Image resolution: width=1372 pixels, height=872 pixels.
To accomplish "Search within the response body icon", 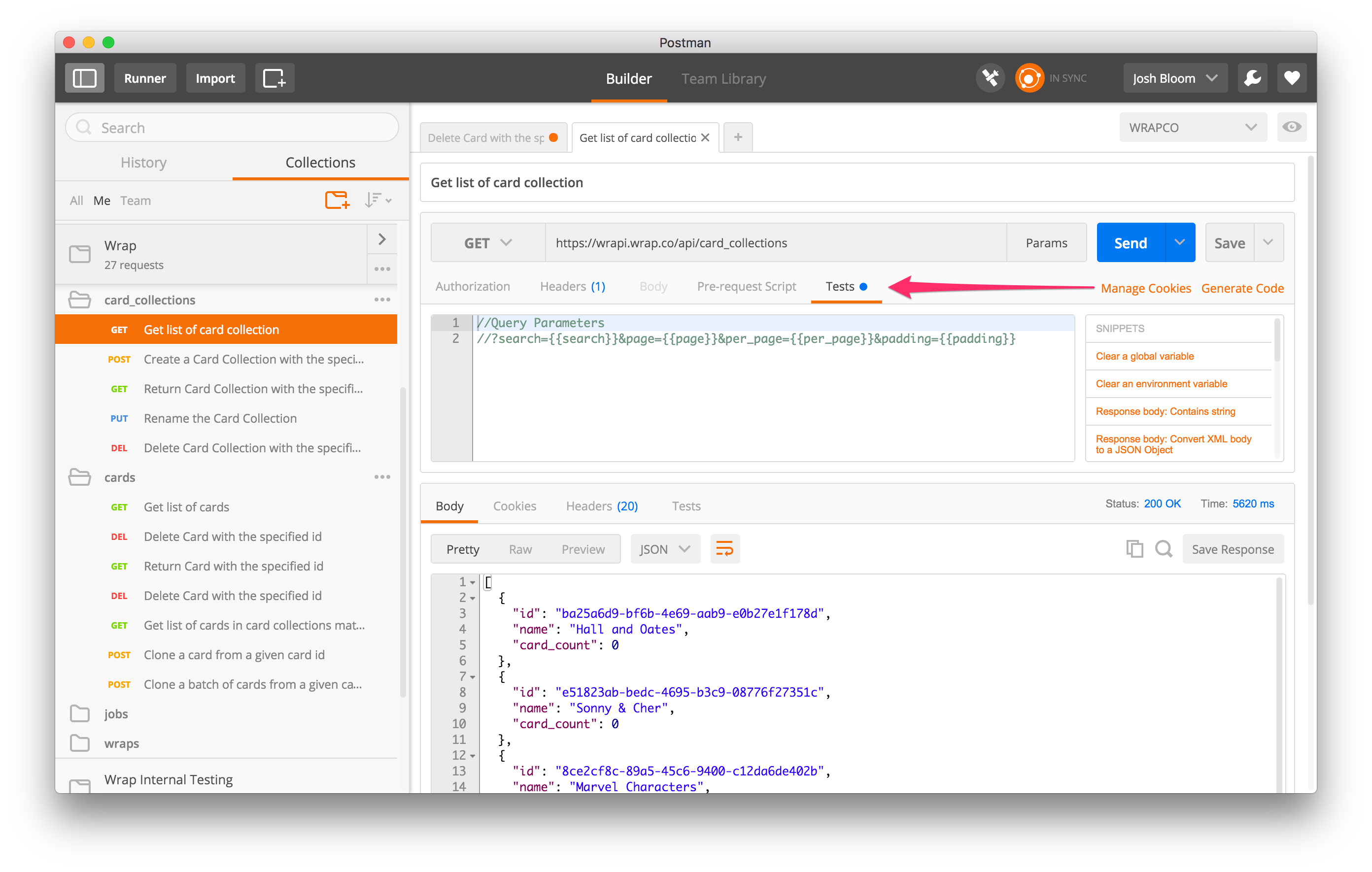I will [1164, 548].
